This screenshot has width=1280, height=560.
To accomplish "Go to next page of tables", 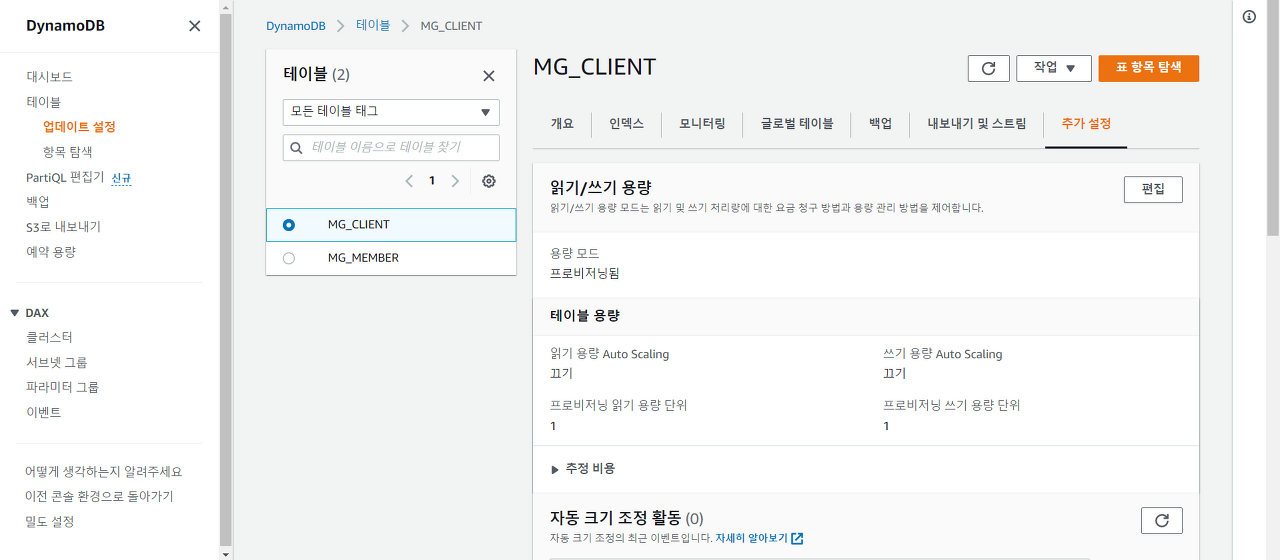I will [455, 181].
